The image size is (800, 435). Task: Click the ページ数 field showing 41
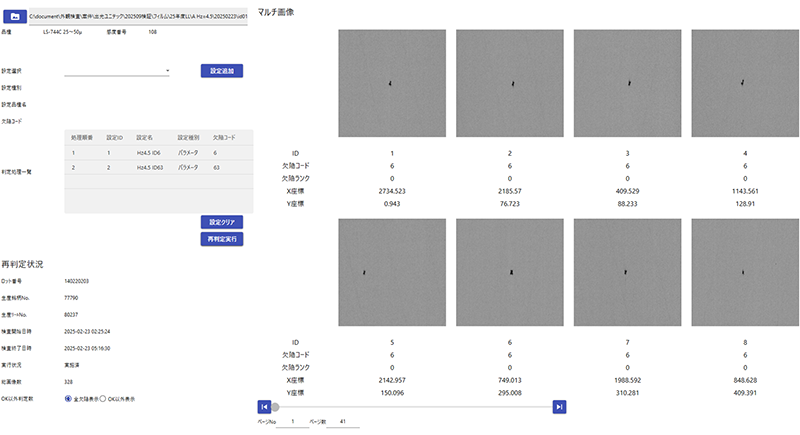(x=343, y=422)
